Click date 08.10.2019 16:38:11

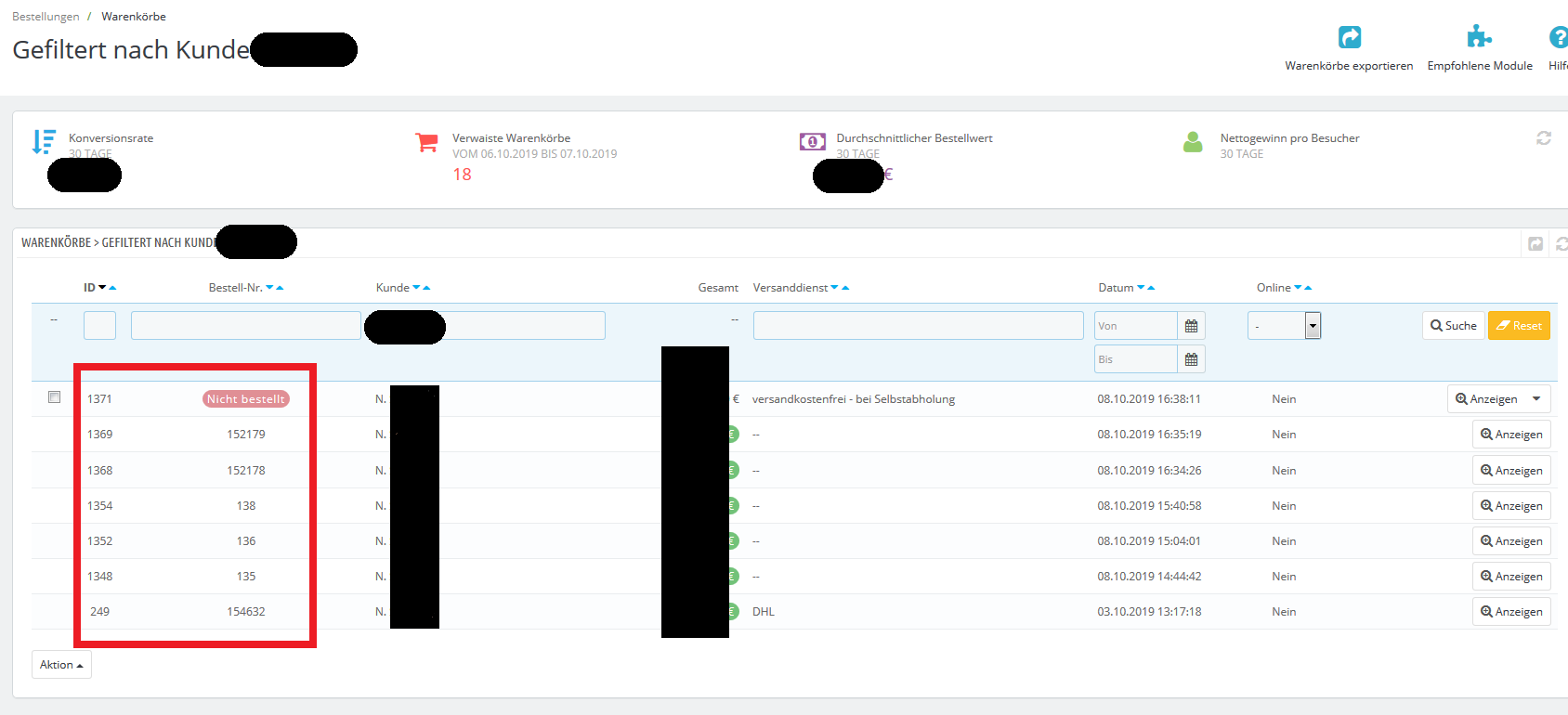point(1149,399)
